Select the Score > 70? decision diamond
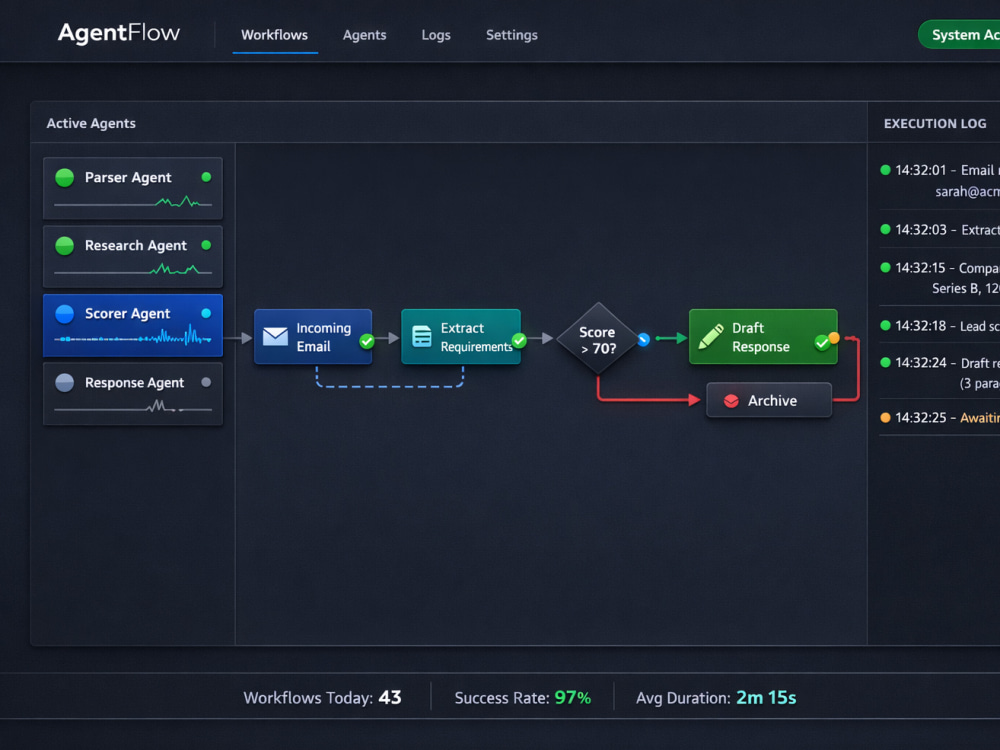Screen dimensions: 1000x750 click(598, 339)
